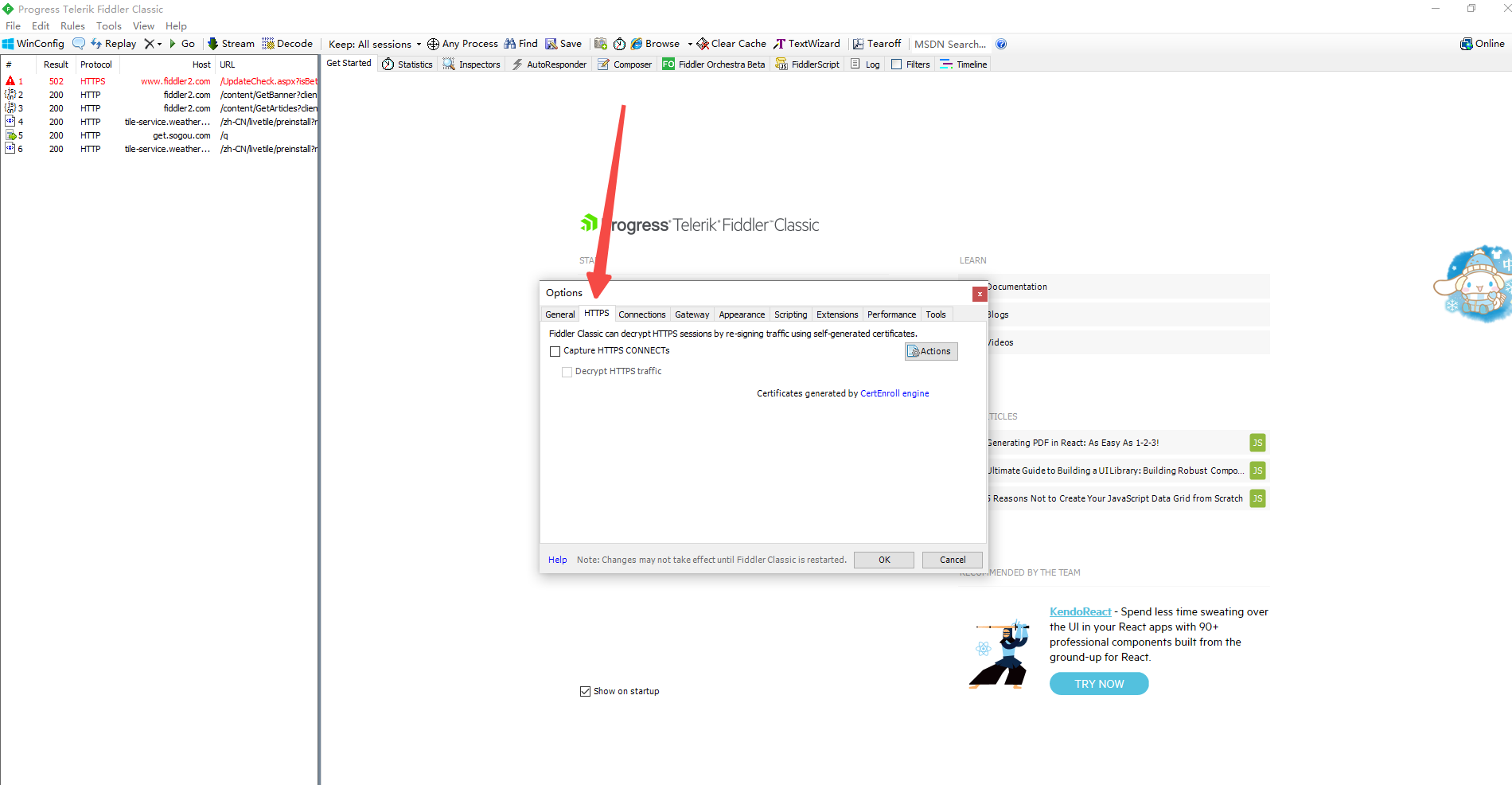1512x785 pixels.
Task: Open the Keep: All sessions dropdown
Action: pos(375,44)
